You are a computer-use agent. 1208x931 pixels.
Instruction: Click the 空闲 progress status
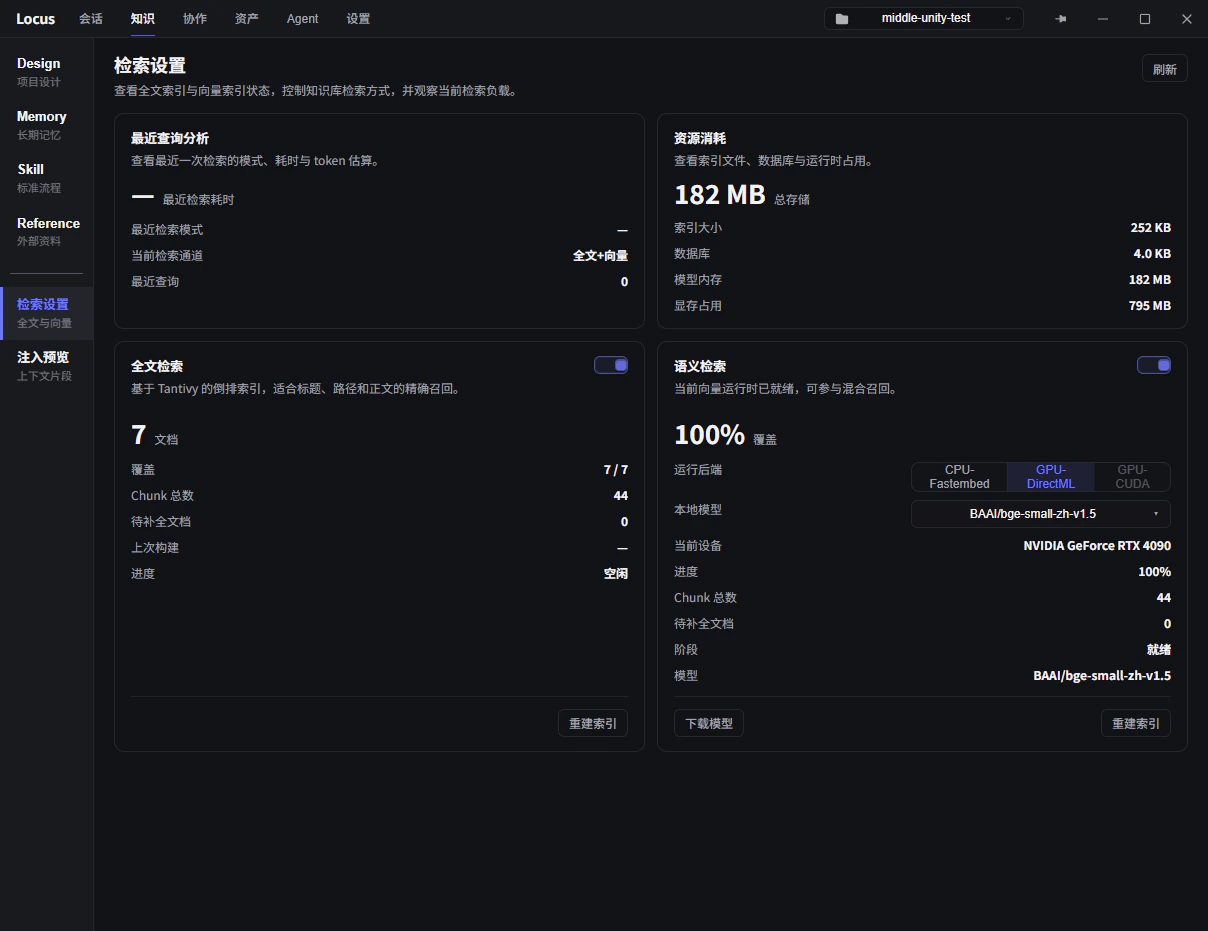point(616,574)
